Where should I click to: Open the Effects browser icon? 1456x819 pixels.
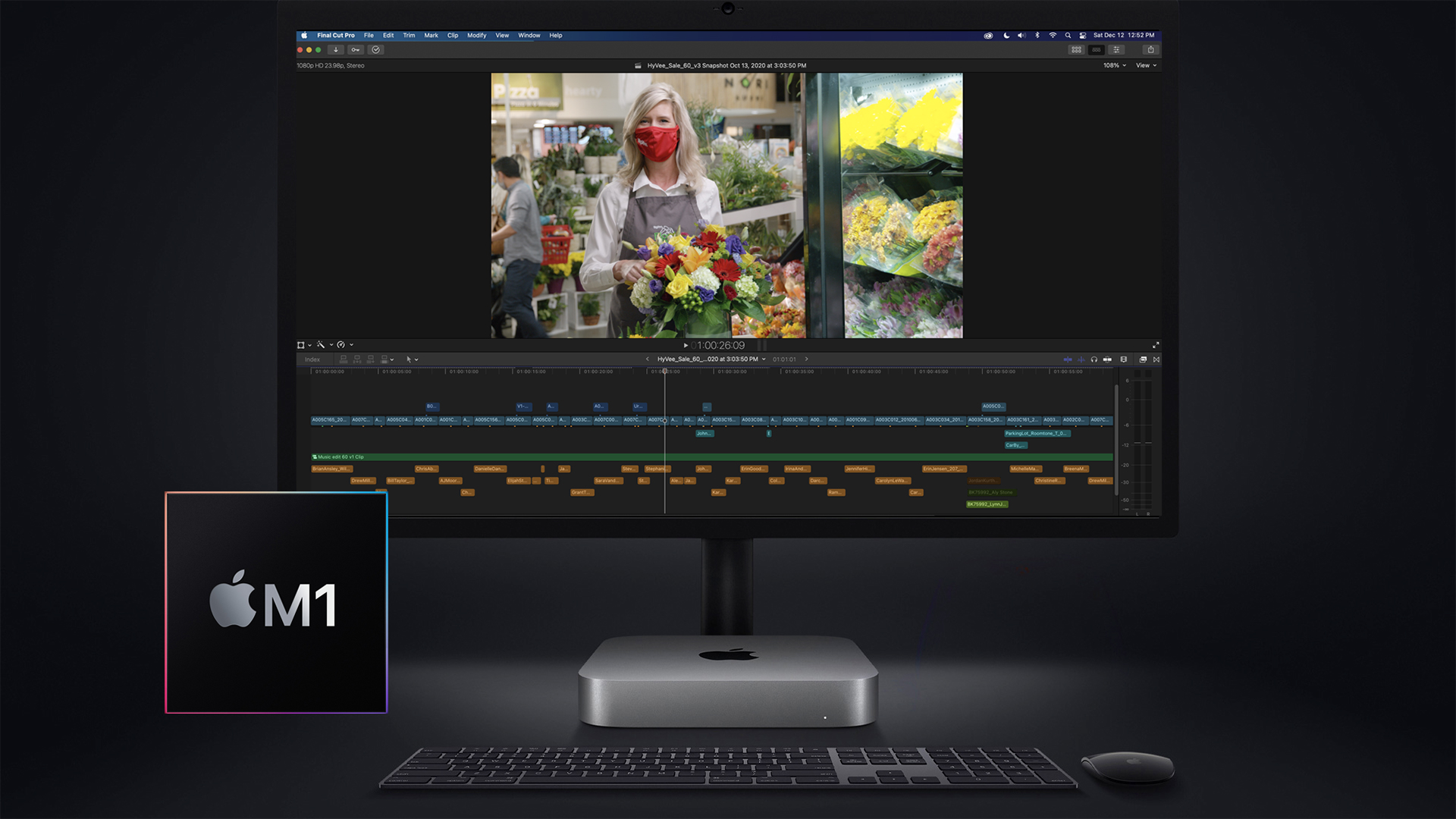pyautogui.click(x=1143, y=359)
